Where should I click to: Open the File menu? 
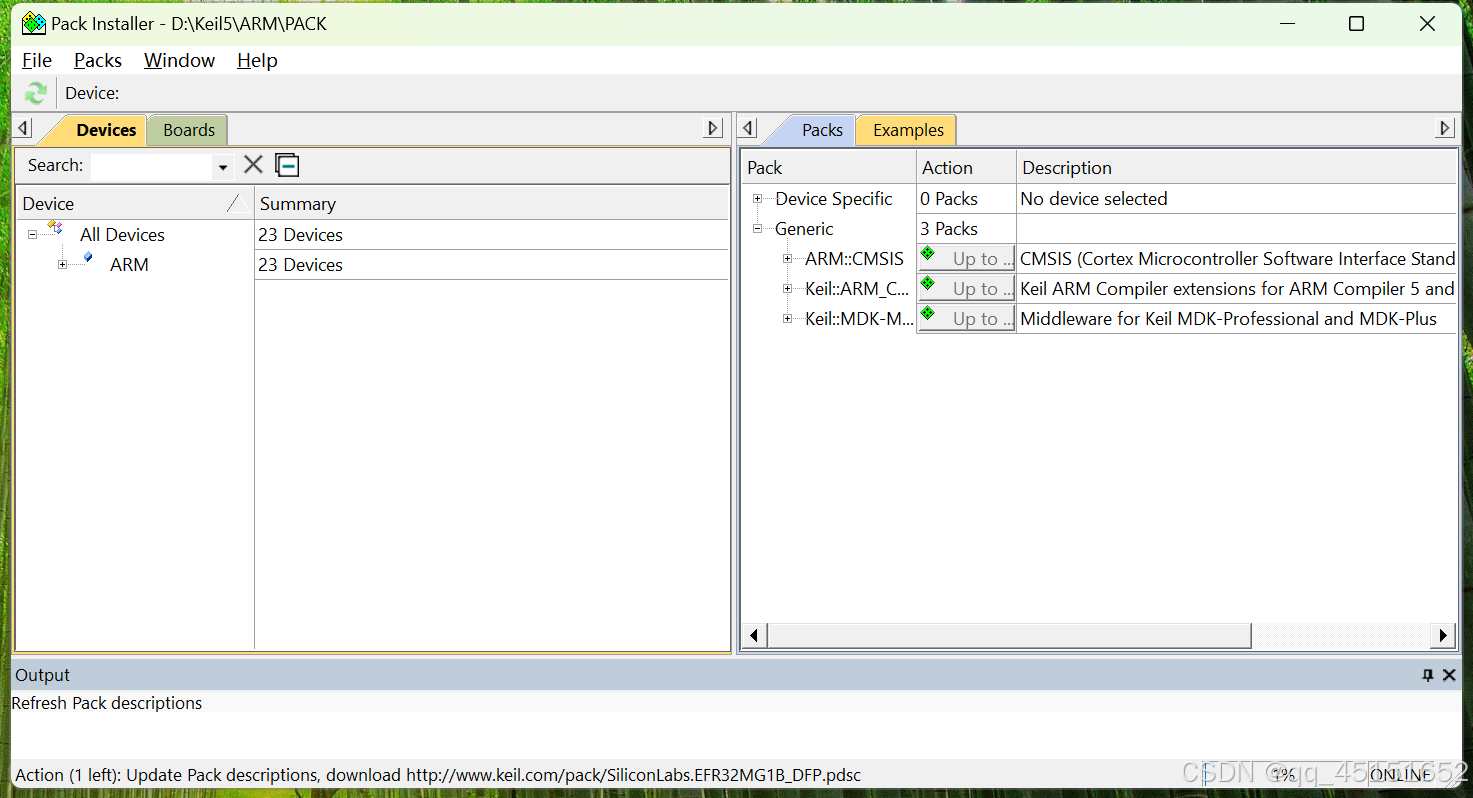[36, 60]
